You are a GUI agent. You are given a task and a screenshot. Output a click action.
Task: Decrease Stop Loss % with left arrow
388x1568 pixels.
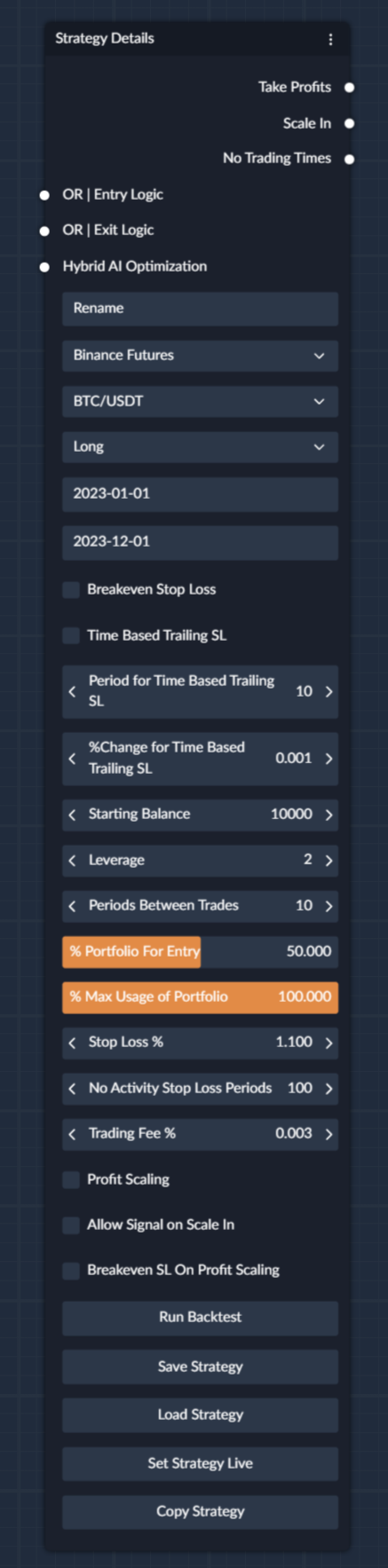[72, 1043]
